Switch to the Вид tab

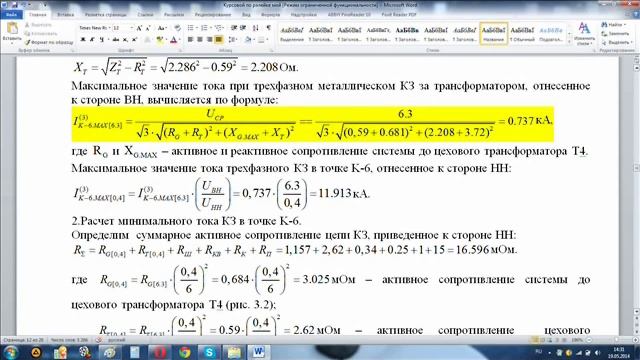[246, 15]
